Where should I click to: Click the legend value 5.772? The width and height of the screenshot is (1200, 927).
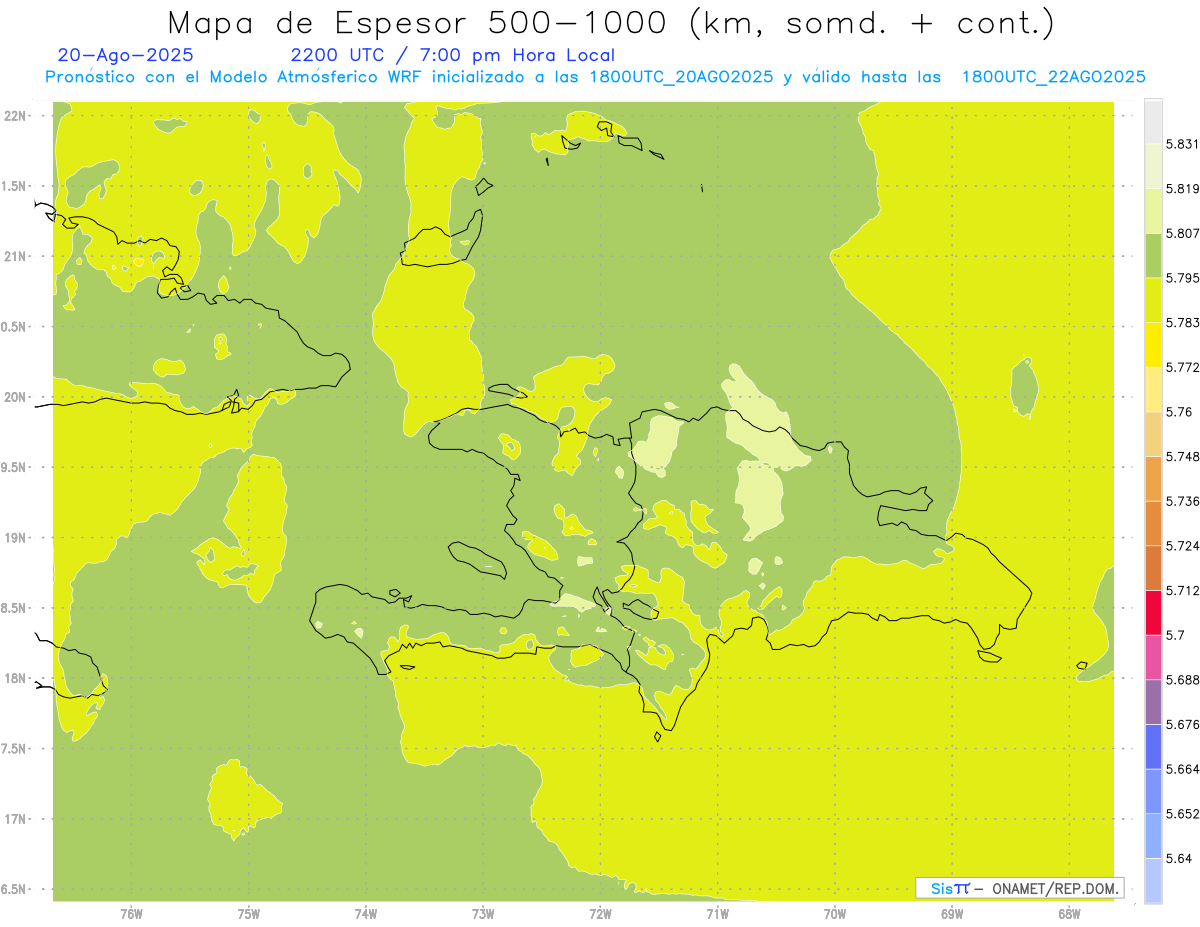click(1182, 367)
